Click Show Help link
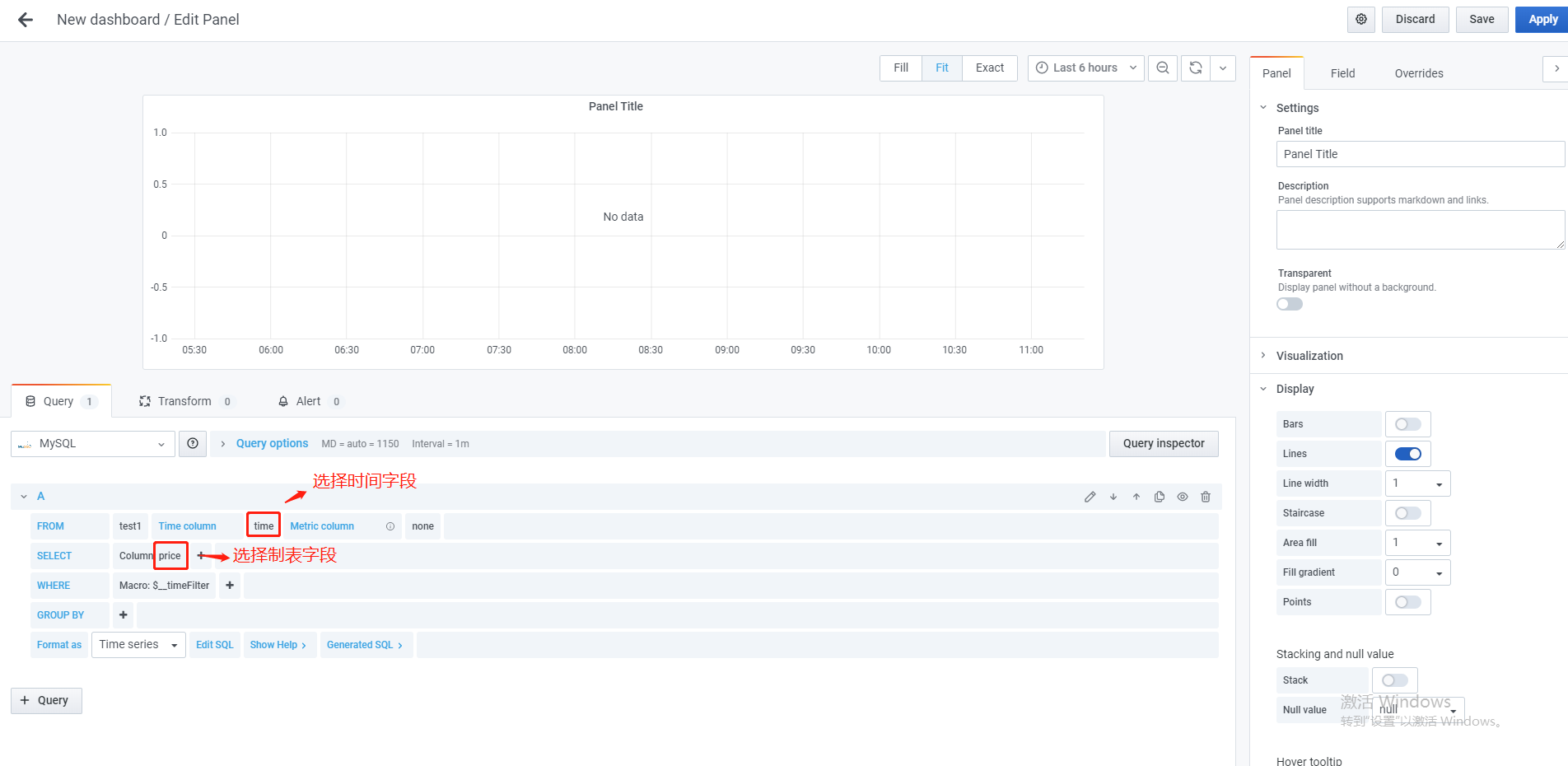The height and width of the screenshot is (766, 1568). (x=279, y=645)
